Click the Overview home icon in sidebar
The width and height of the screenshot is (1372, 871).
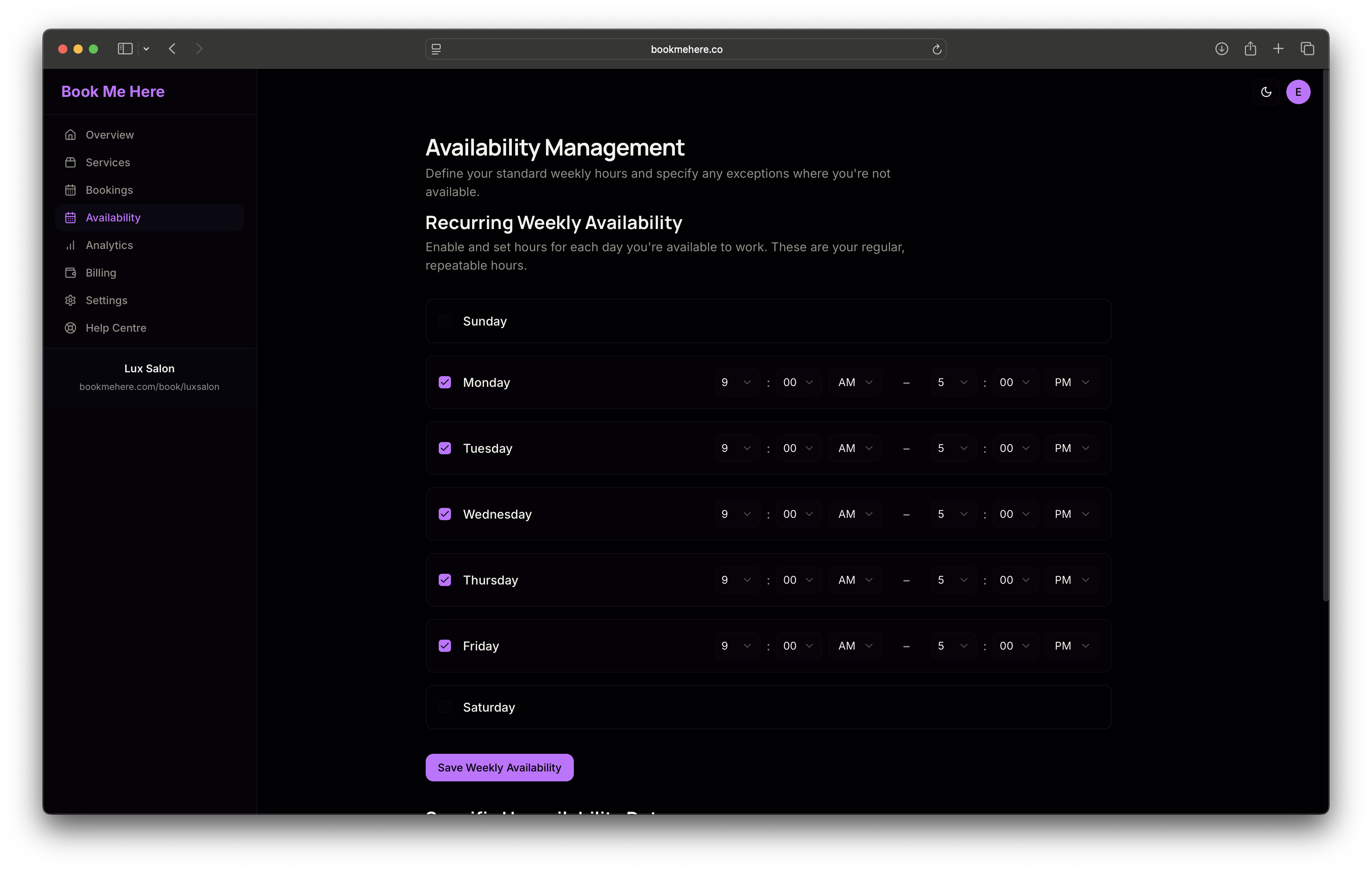click(x=71, y=134)
